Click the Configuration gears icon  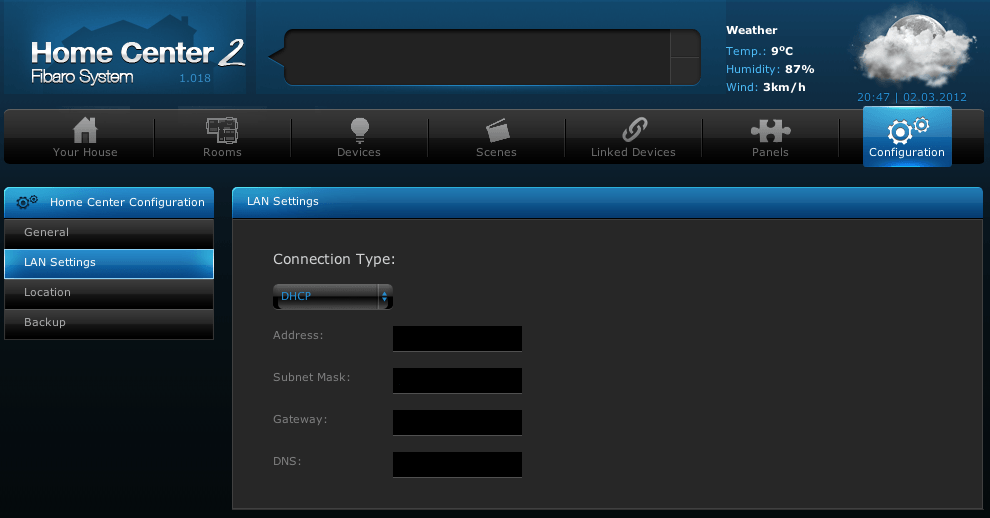[907, 130]
